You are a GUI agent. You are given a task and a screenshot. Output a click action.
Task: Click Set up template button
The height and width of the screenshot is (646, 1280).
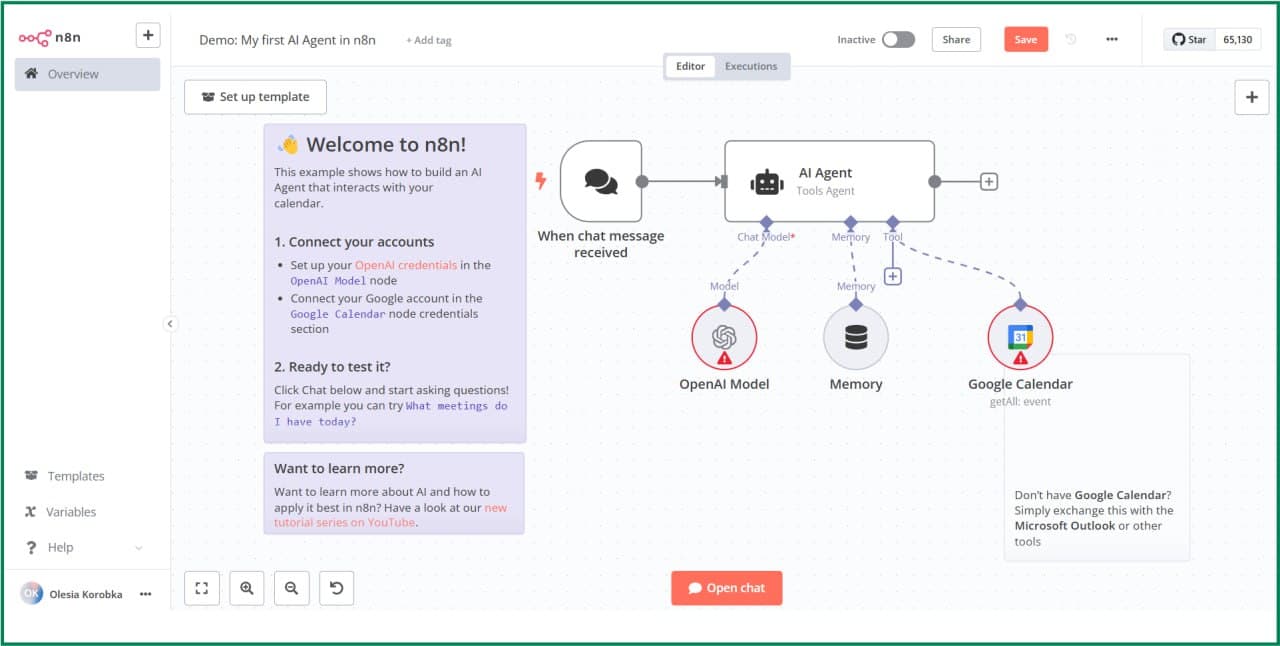pos(255,97)
